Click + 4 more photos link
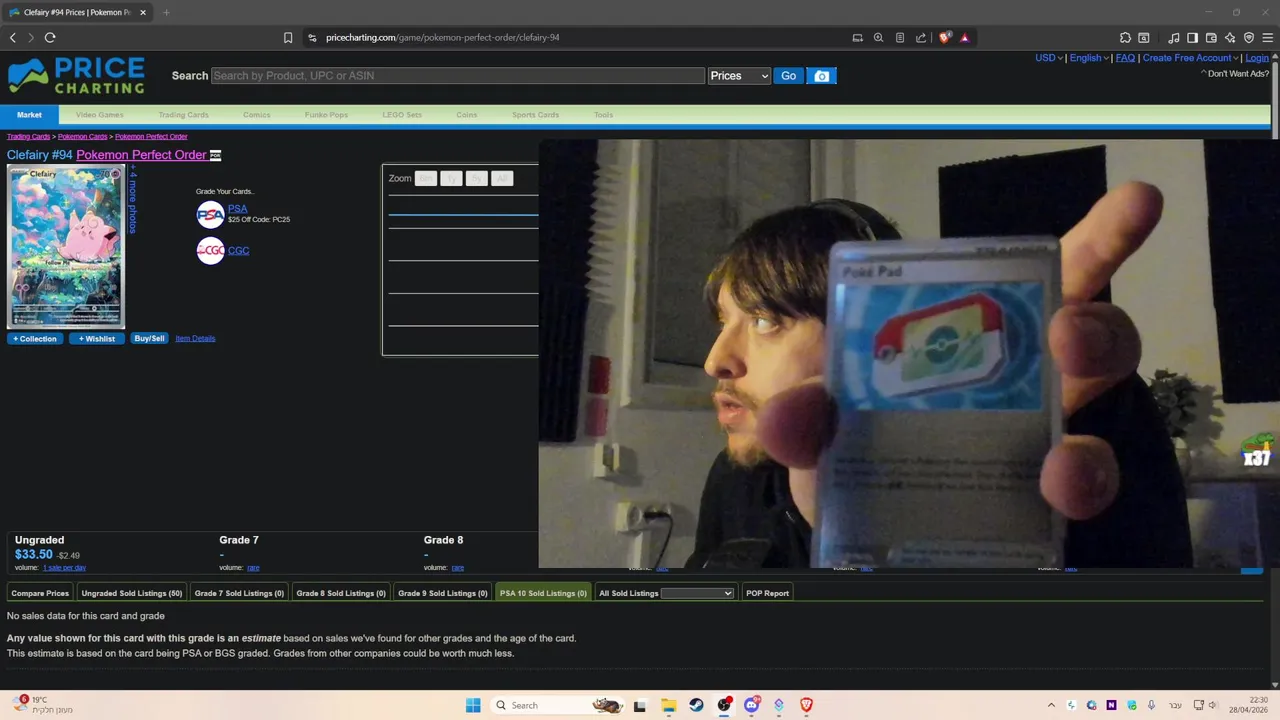The height and width of the screenshot is (720, 1280). (132, 200)
